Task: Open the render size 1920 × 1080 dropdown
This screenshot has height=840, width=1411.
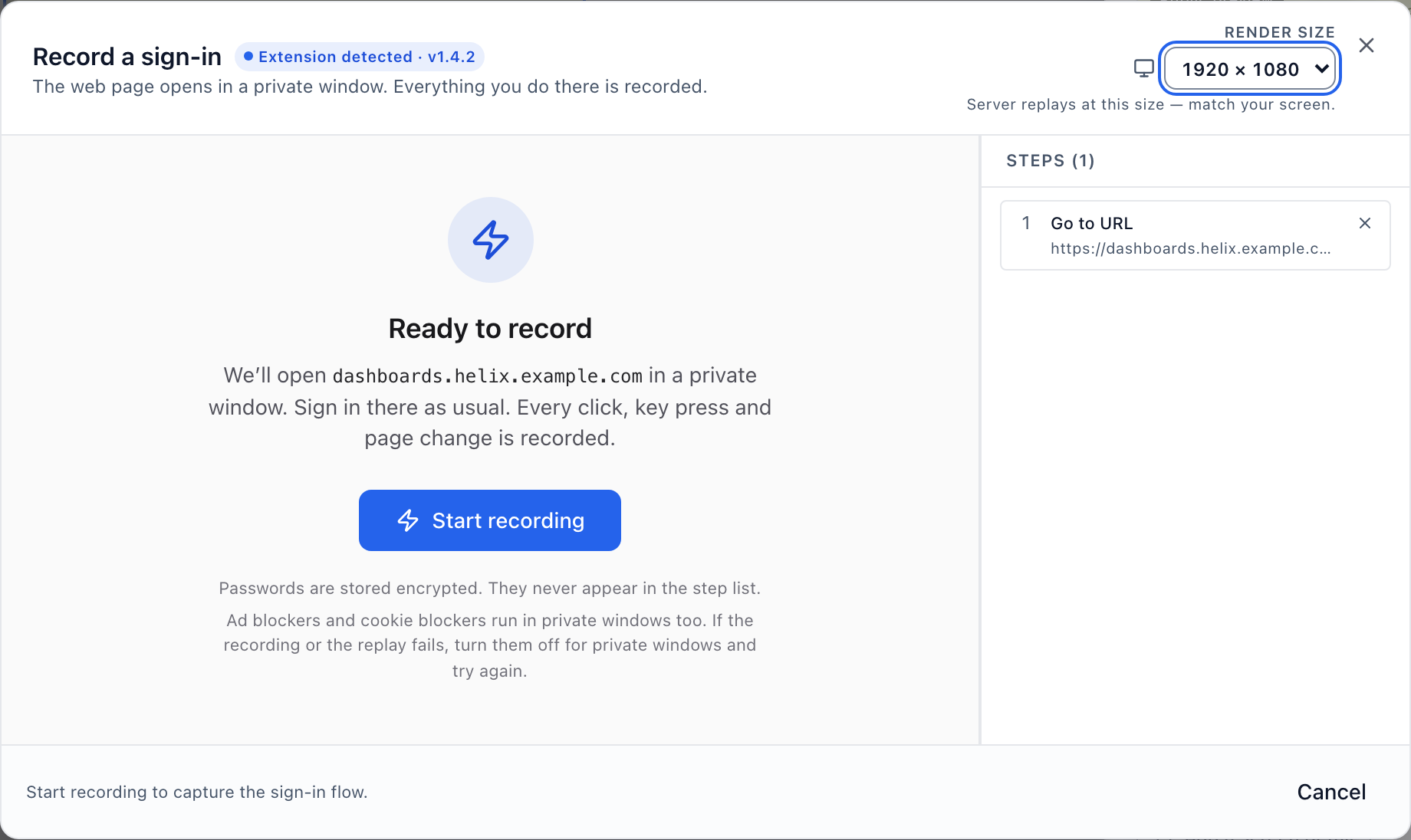Action: (x=1250, y=69)
